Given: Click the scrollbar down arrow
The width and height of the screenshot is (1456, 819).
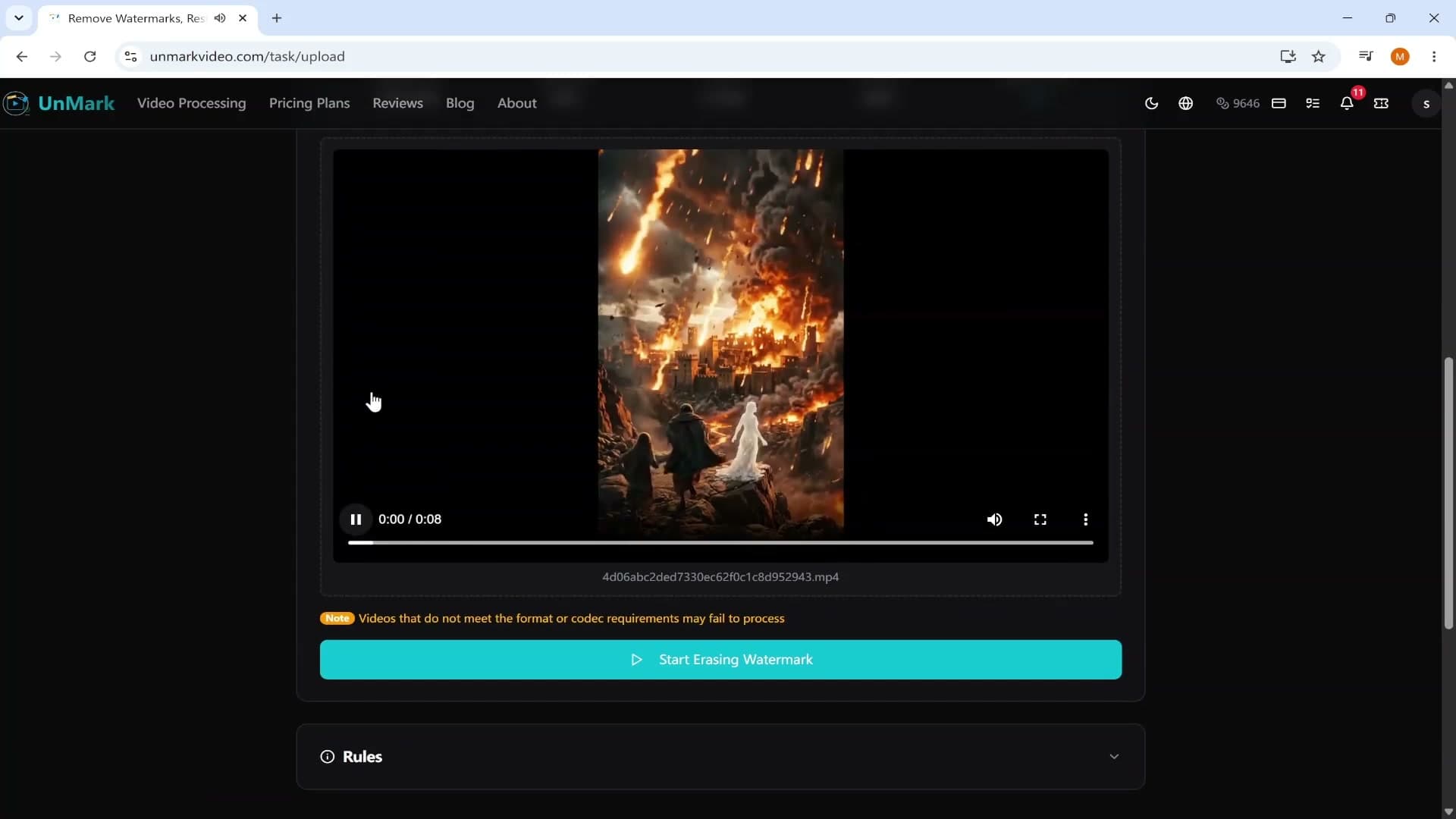Looking at the screenshot, I should point(1448,811).
